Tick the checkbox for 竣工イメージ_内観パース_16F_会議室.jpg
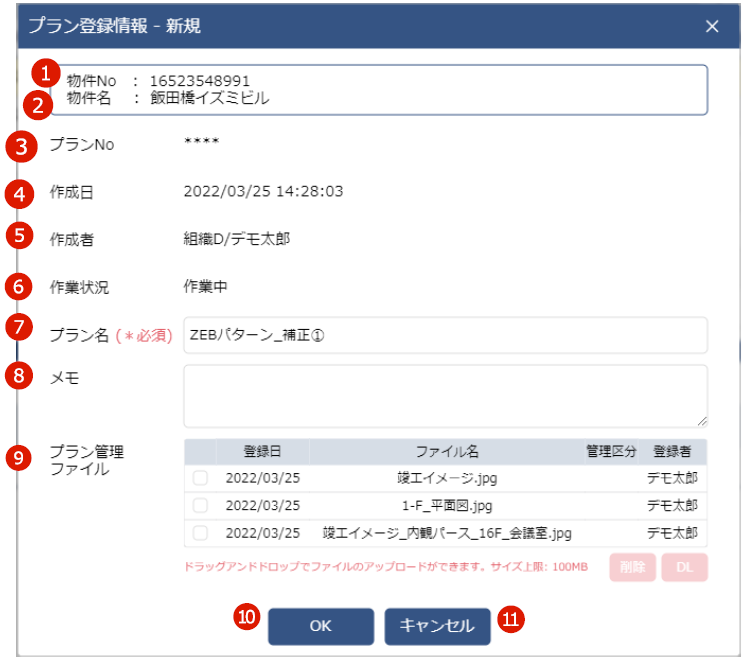Image resolution: width=746 pixels, height=660 pixels. point(200,533)
